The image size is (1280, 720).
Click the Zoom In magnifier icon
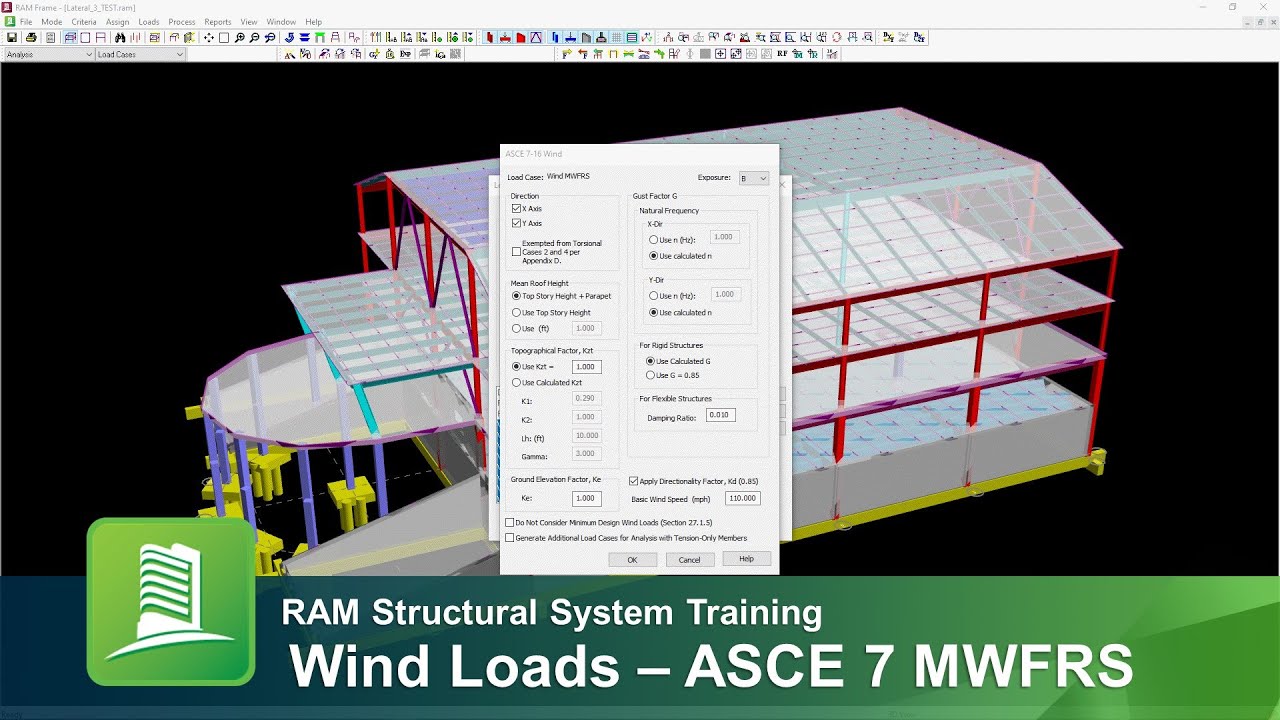239,38
